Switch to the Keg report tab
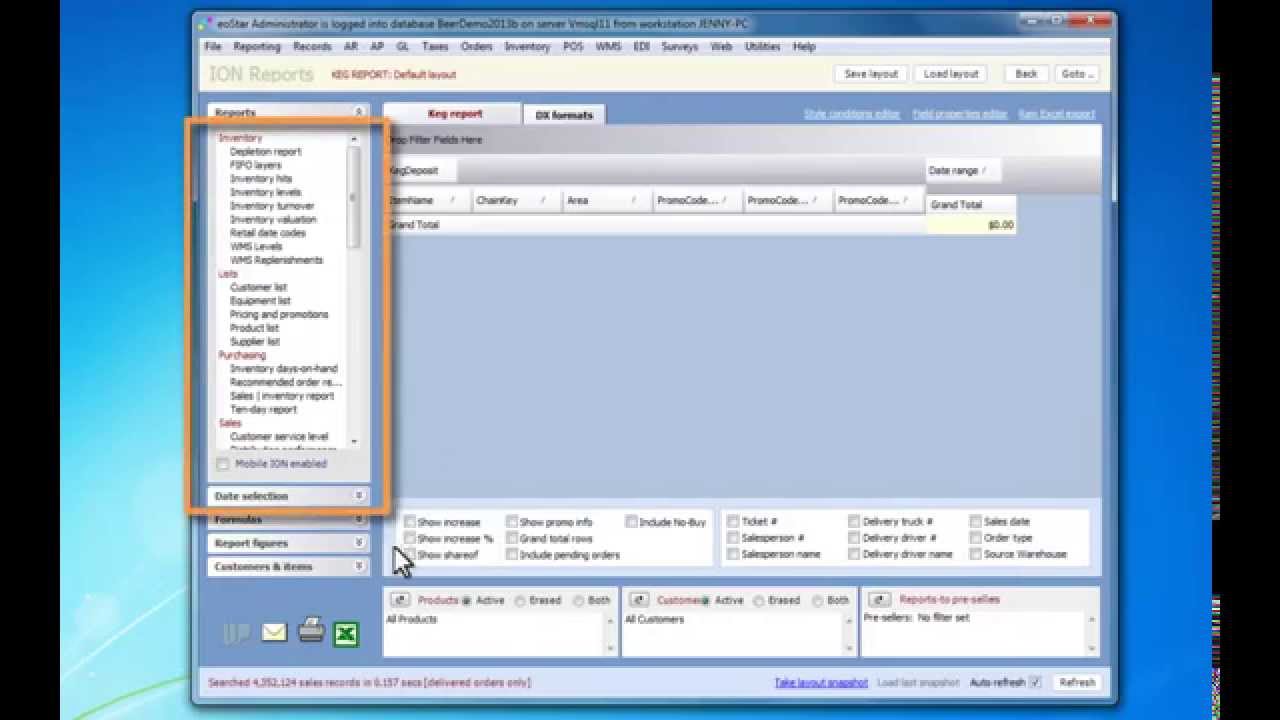Image resolution: width=1280 pixels, height=720 pixels. [x=455, y=114]
